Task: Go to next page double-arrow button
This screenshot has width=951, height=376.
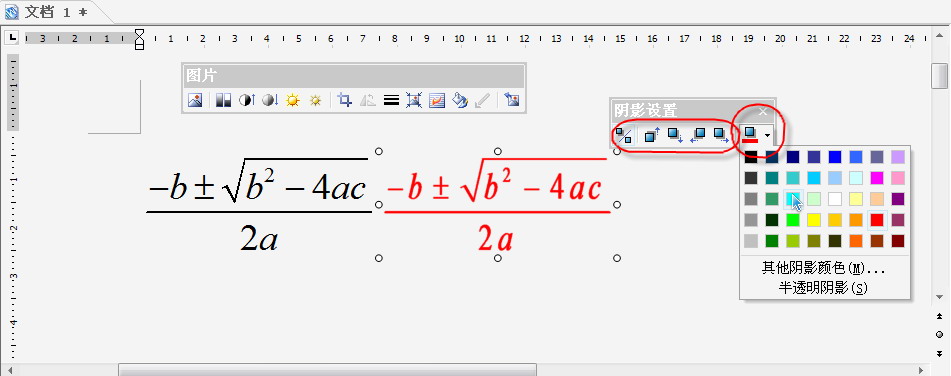Action: coord(939,354)
